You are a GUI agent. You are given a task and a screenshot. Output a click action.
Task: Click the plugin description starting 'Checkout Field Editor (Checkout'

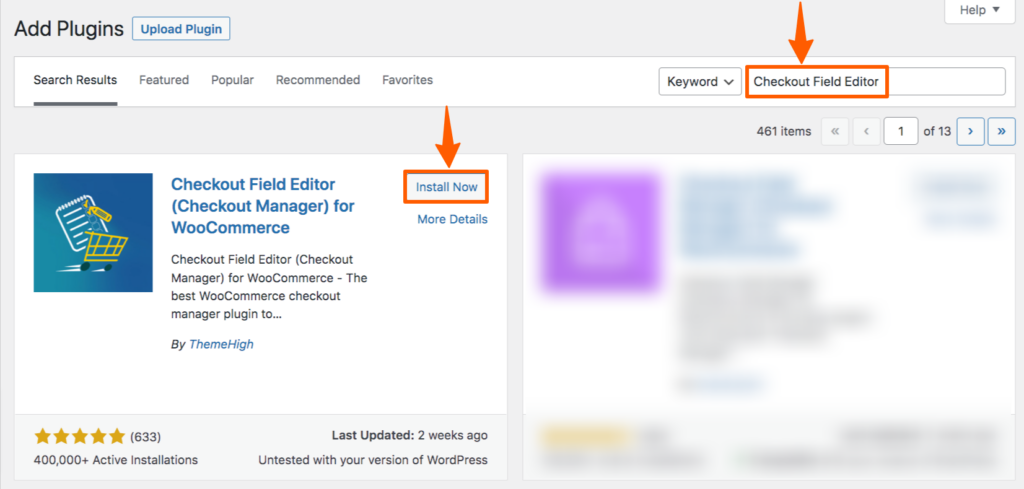(x=270, y=287)
